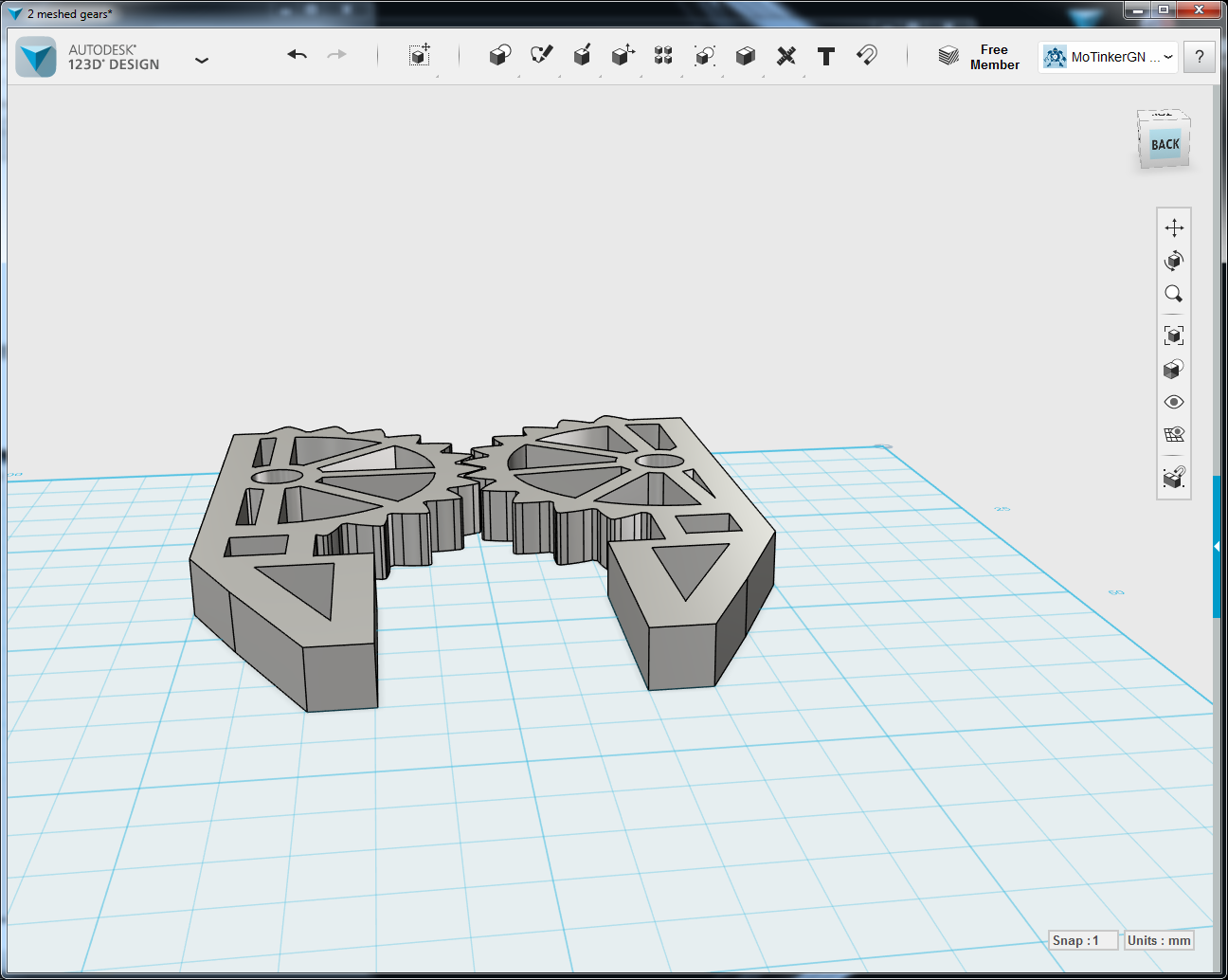Expand the 123D Design application menu chevron

[202, 60]
